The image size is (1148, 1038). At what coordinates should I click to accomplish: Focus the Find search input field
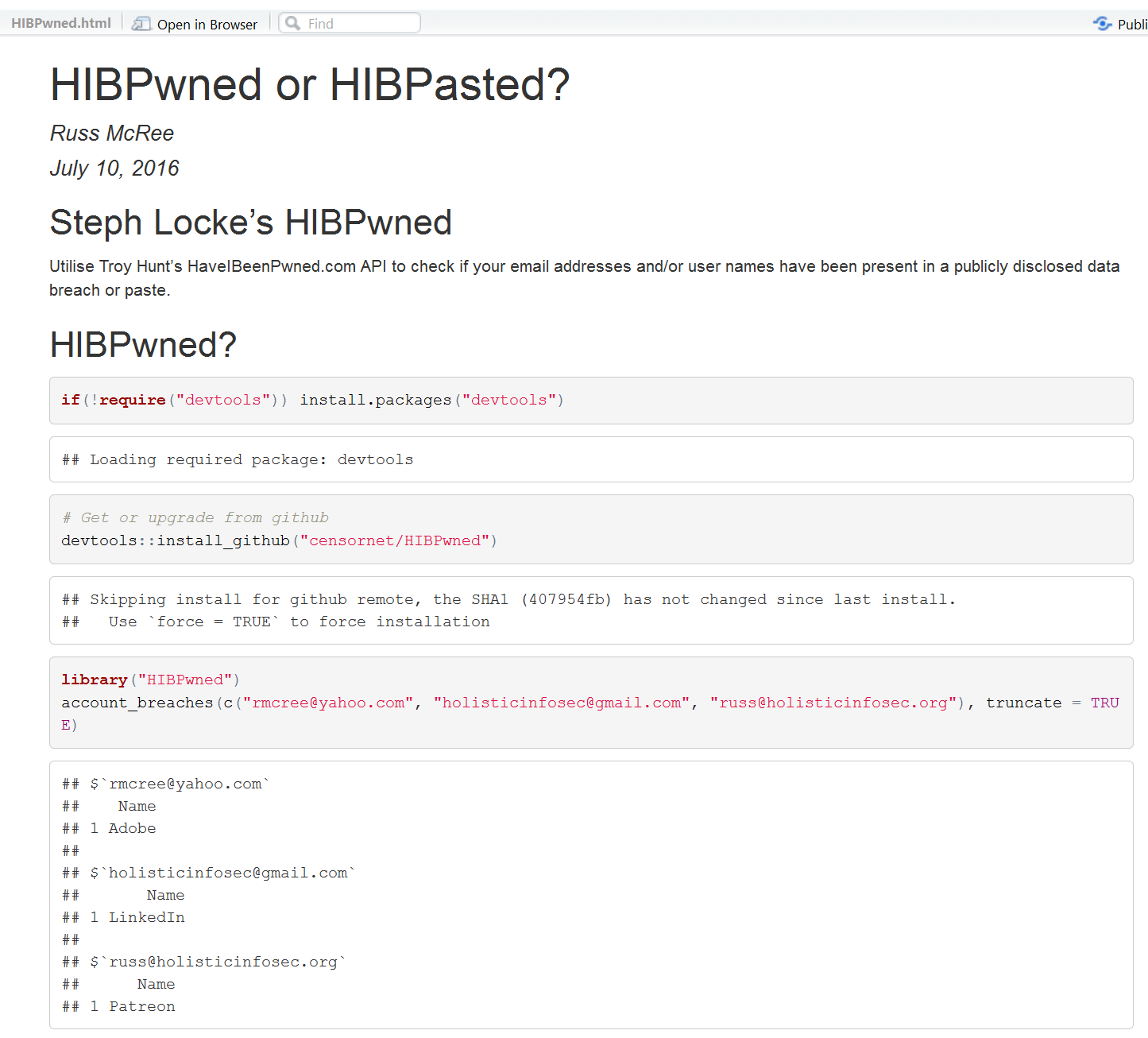(359, 24)
